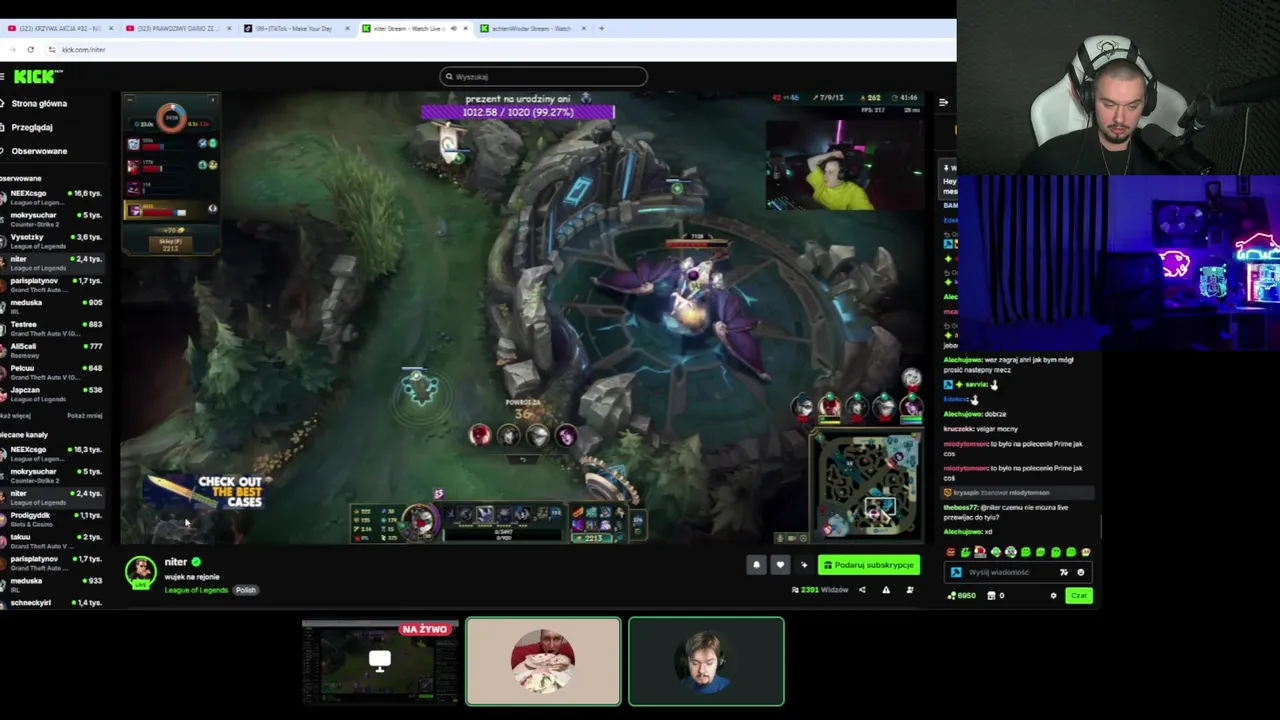The image size is (1280, 720).
Task: Select the participant thumbnail in blue shirt
Action: (706, 661)
